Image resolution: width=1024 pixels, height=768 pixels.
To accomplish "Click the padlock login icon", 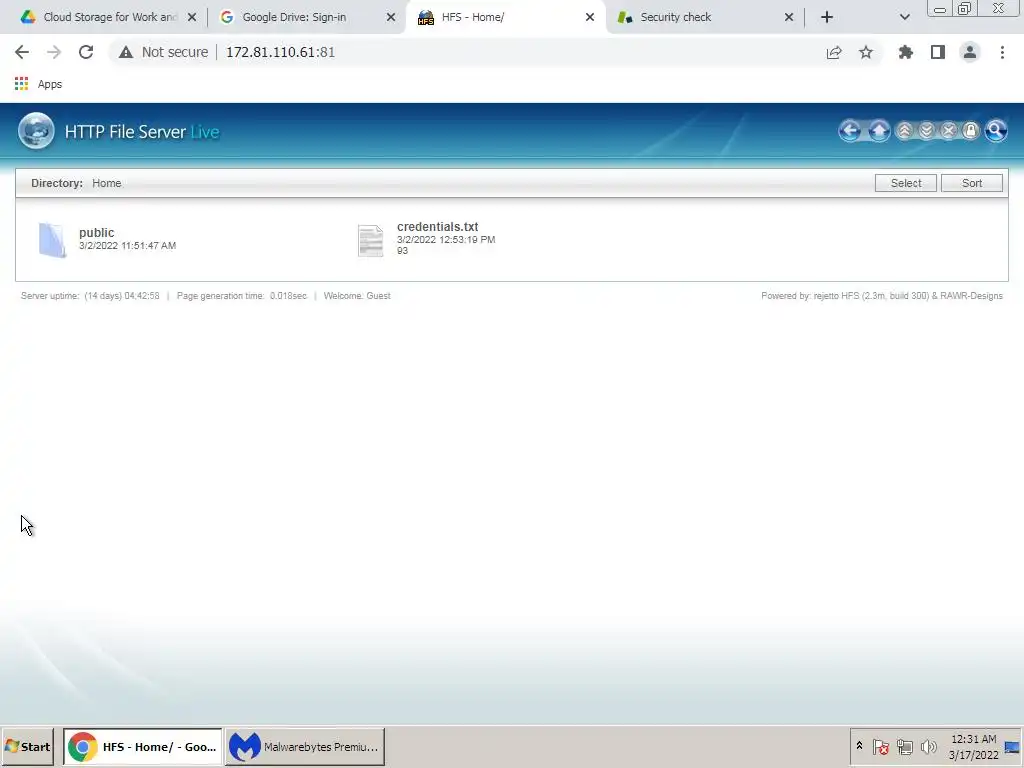I will tap(970, 131).
